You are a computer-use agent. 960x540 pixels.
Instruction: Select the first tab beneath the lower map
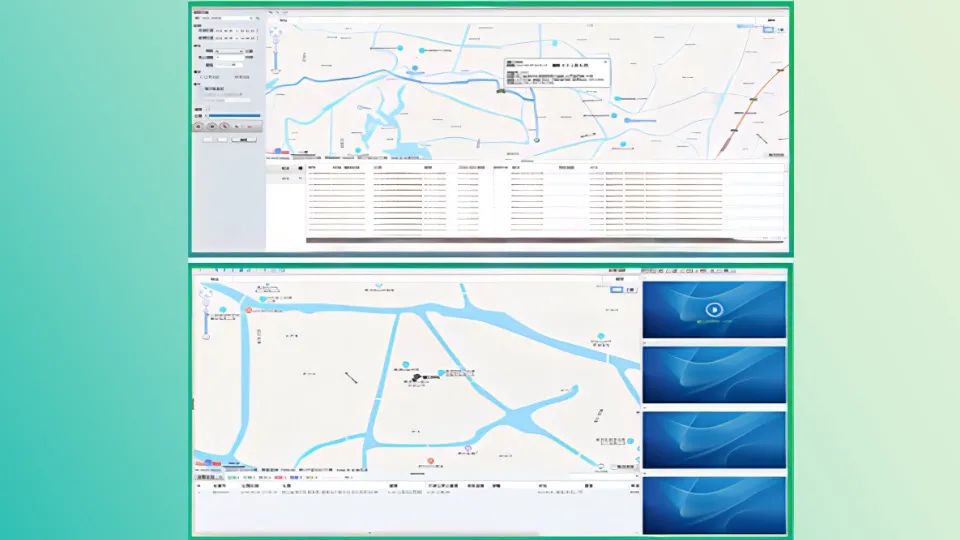(204, 477)
